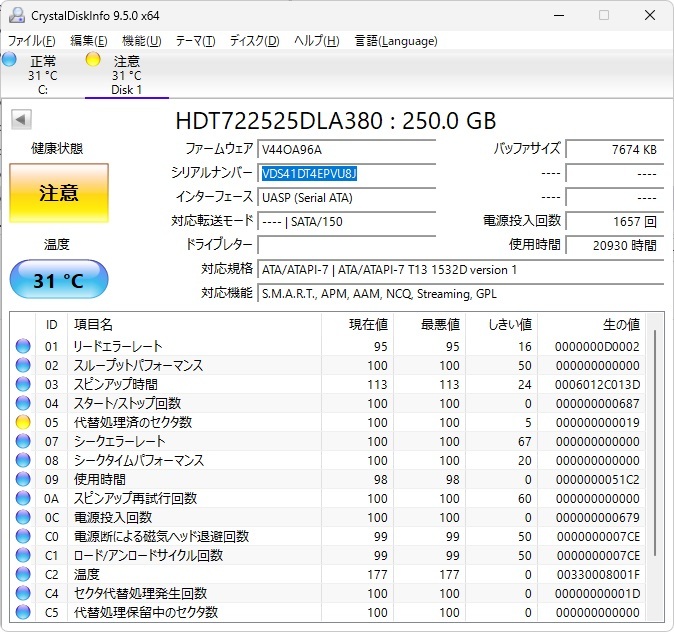Click yellow caution icon for Disk 1
Screen dimensions: 674x632
(x=93, y=59)
